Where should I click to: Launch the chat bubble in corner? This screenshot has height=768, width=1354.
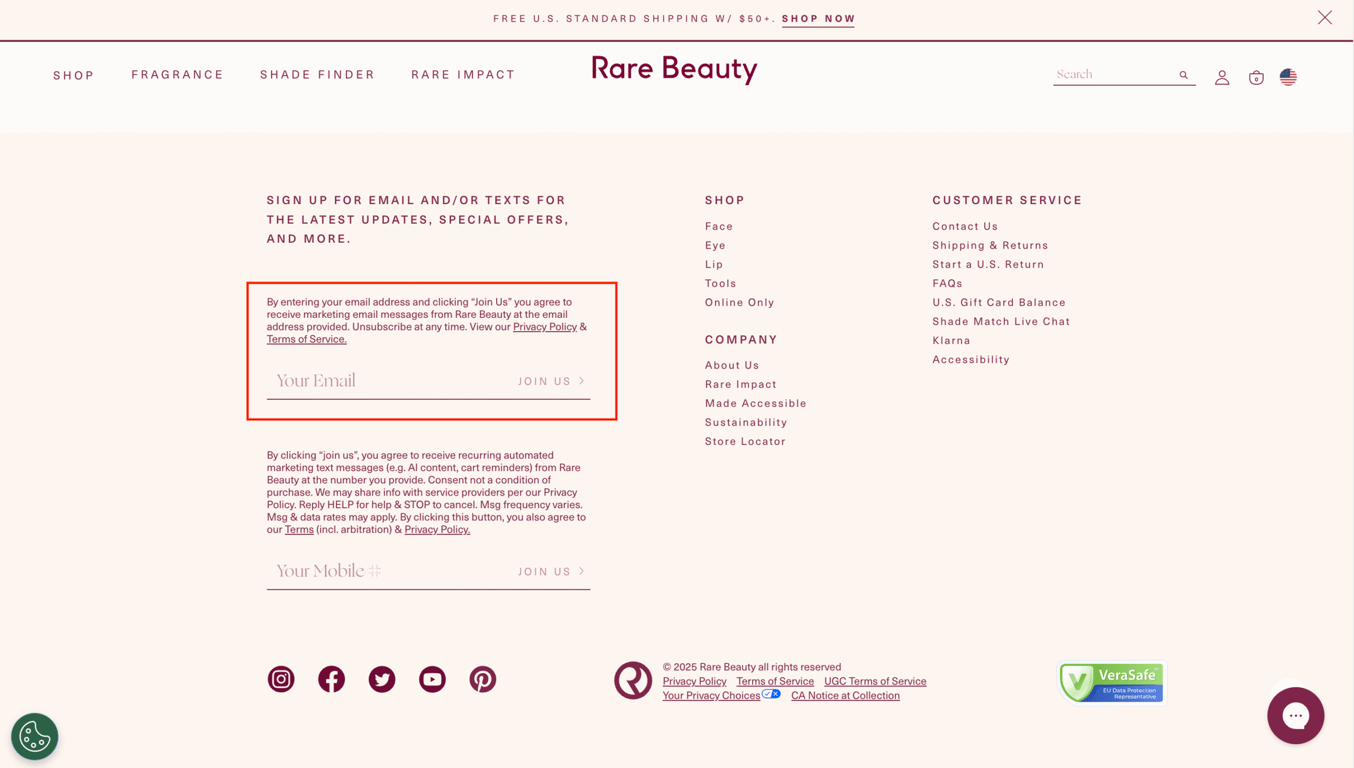click(x=1295, y=715)
